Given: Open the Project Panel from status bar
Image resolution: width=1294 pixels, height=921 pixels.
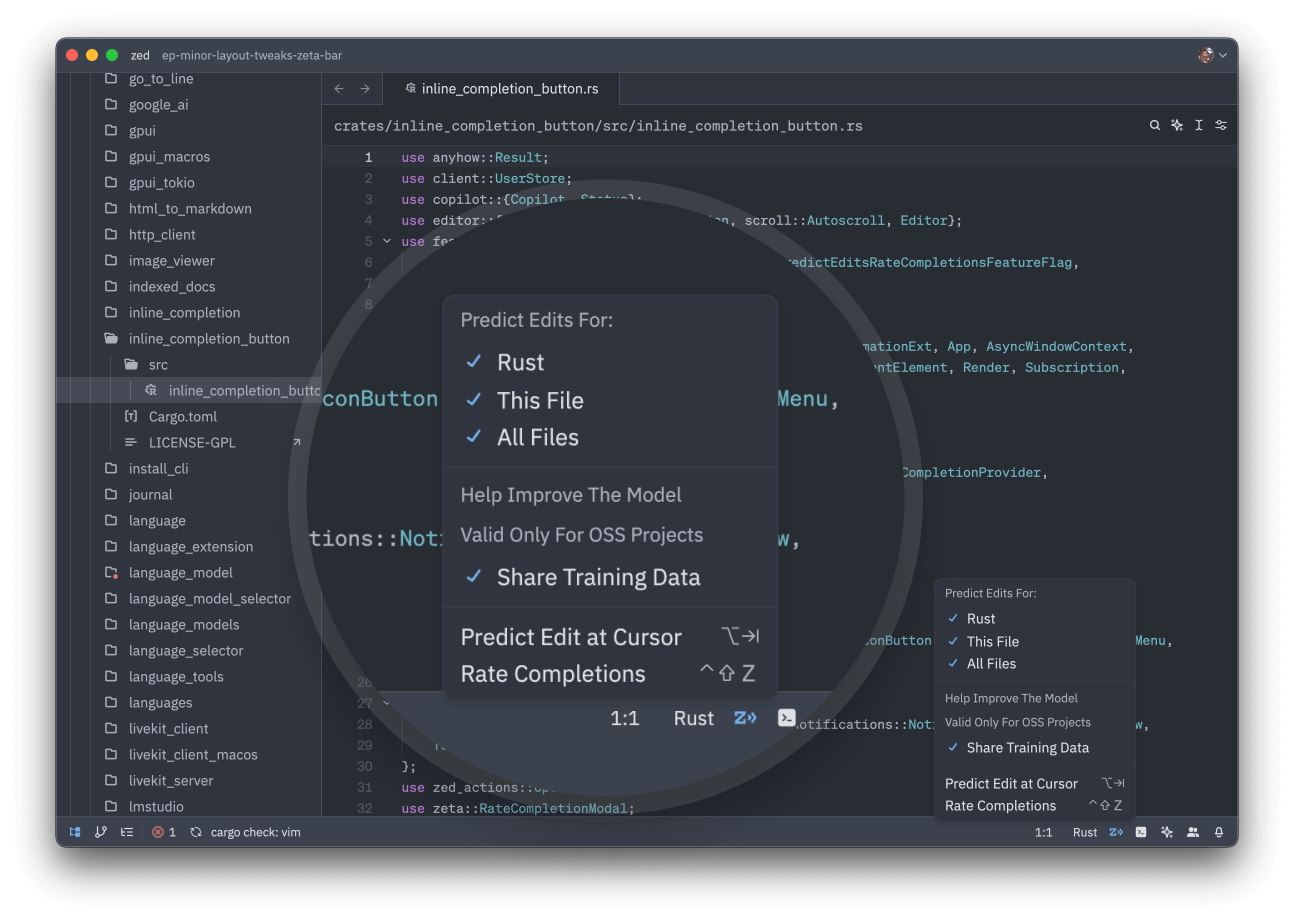Looking at the screenshot, I should click(75, 832).
